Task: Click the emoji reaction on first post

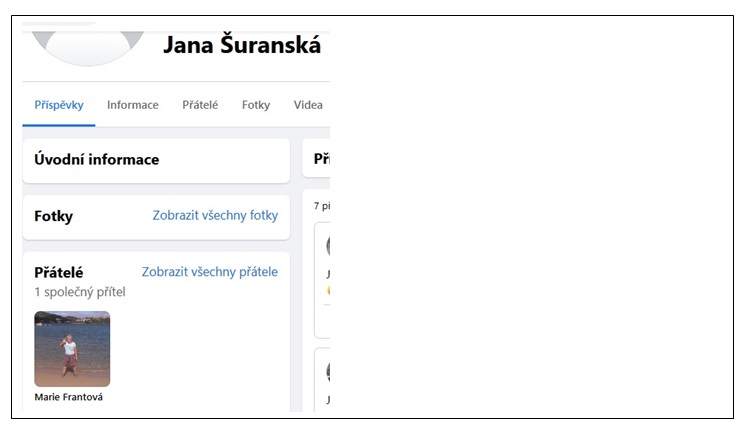Action: tap(329, 290)
